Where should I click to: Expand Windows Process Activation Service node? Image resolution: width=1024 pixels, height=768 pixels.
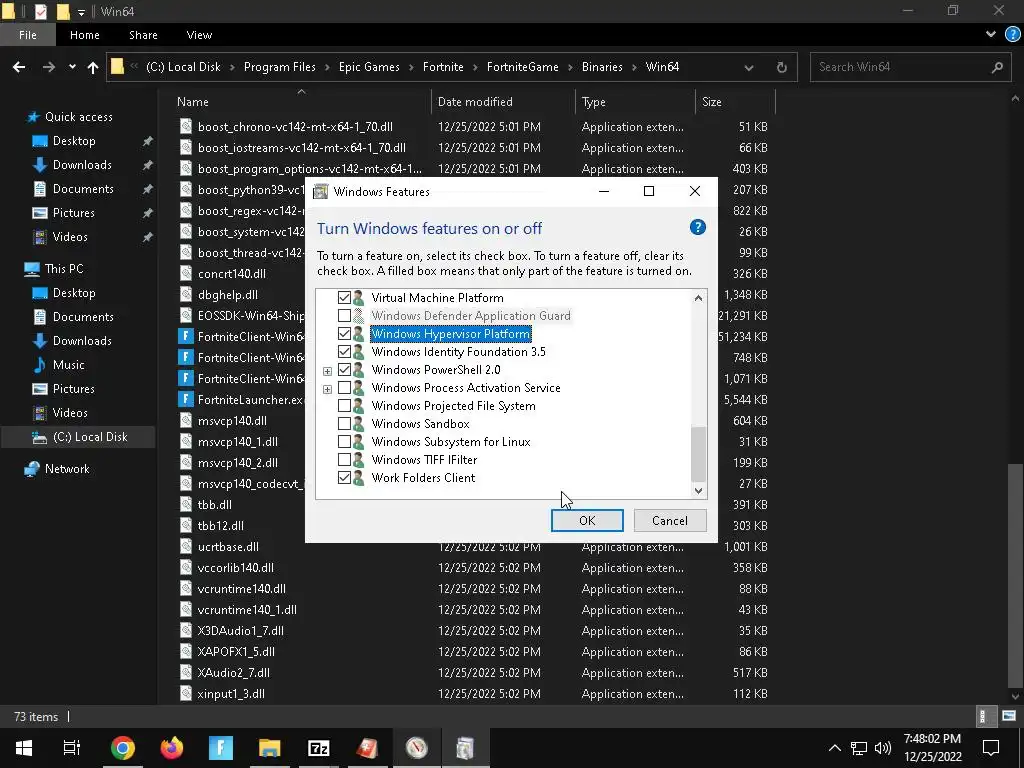(327, 389)
